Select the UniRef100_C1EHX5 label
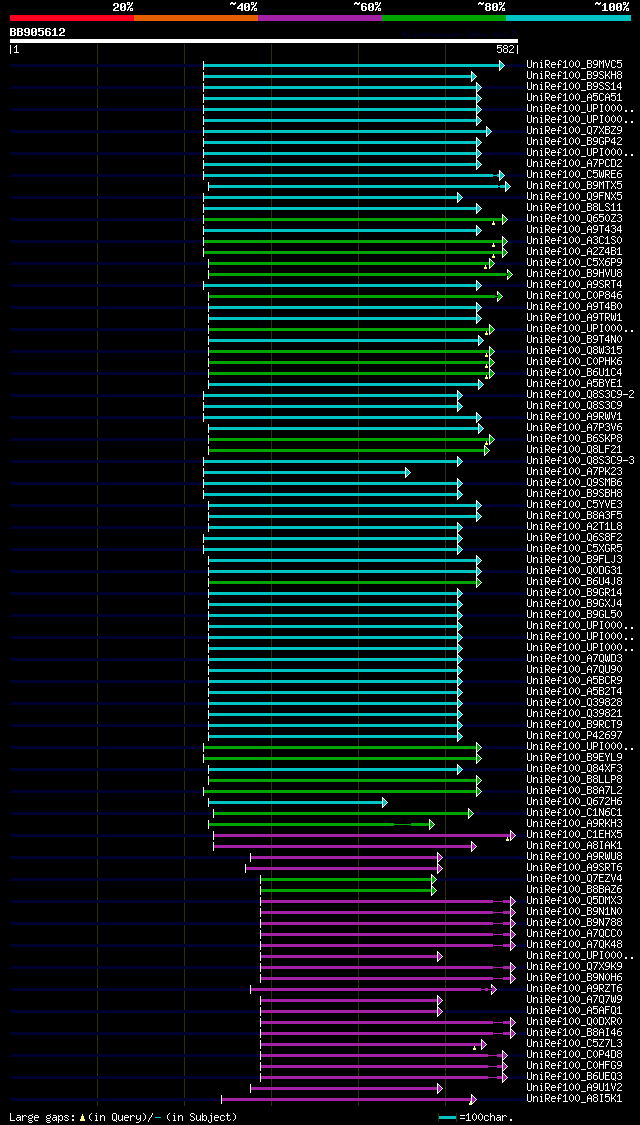640x1125 pixels. (574, 834)
